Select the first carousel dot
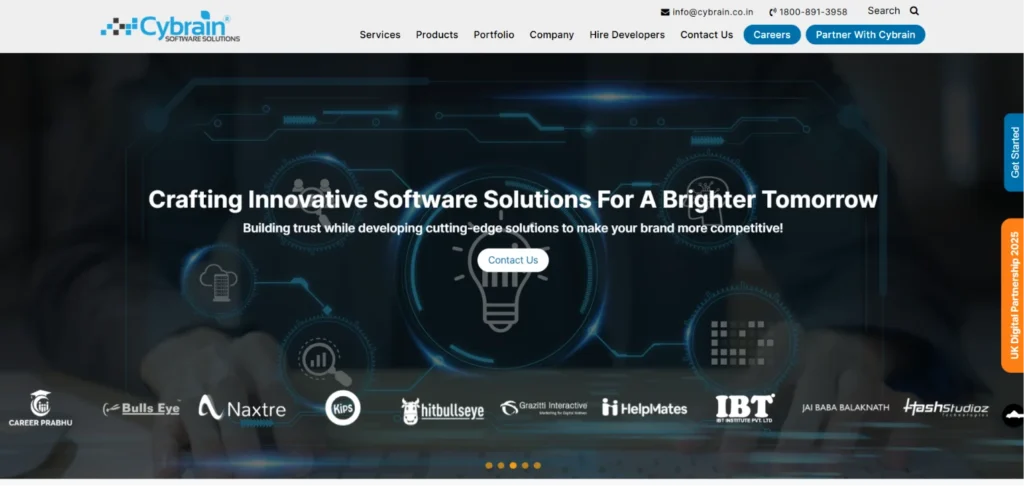Image resolution: width=1024 pixels, height=486 pixels. coord(488,466)
